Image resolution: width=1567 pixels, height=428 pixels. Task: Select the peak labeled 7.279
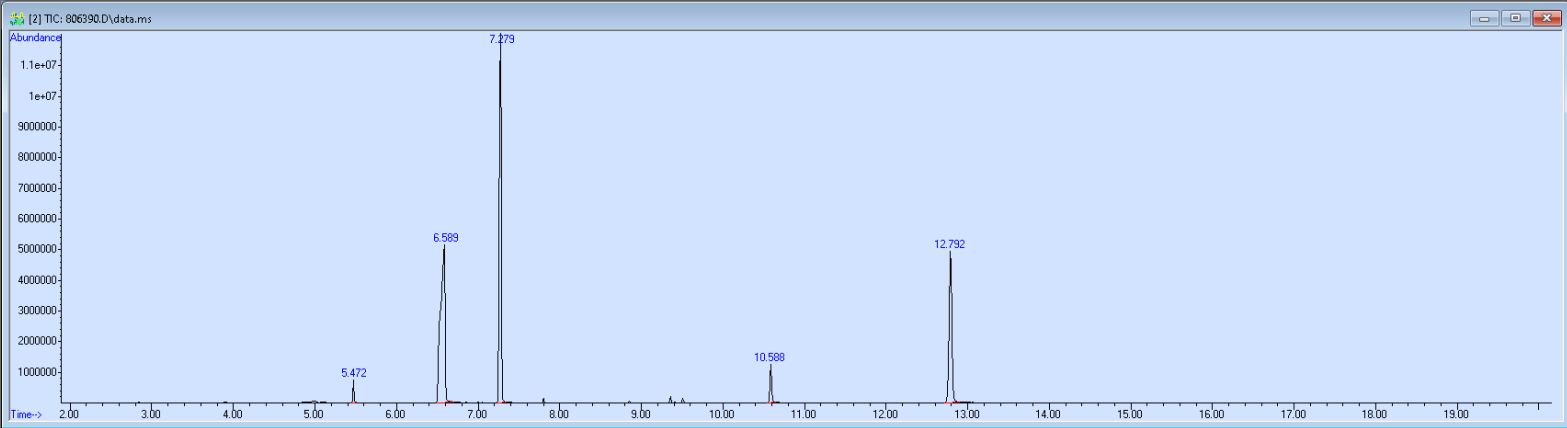(502, 39)
